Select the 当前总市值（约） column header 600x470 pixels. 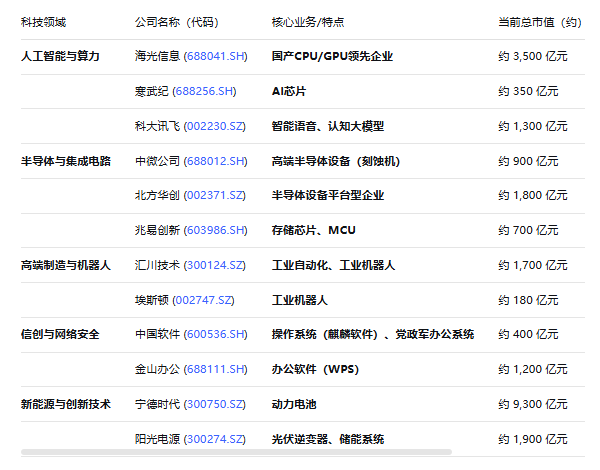coord(540,22)
